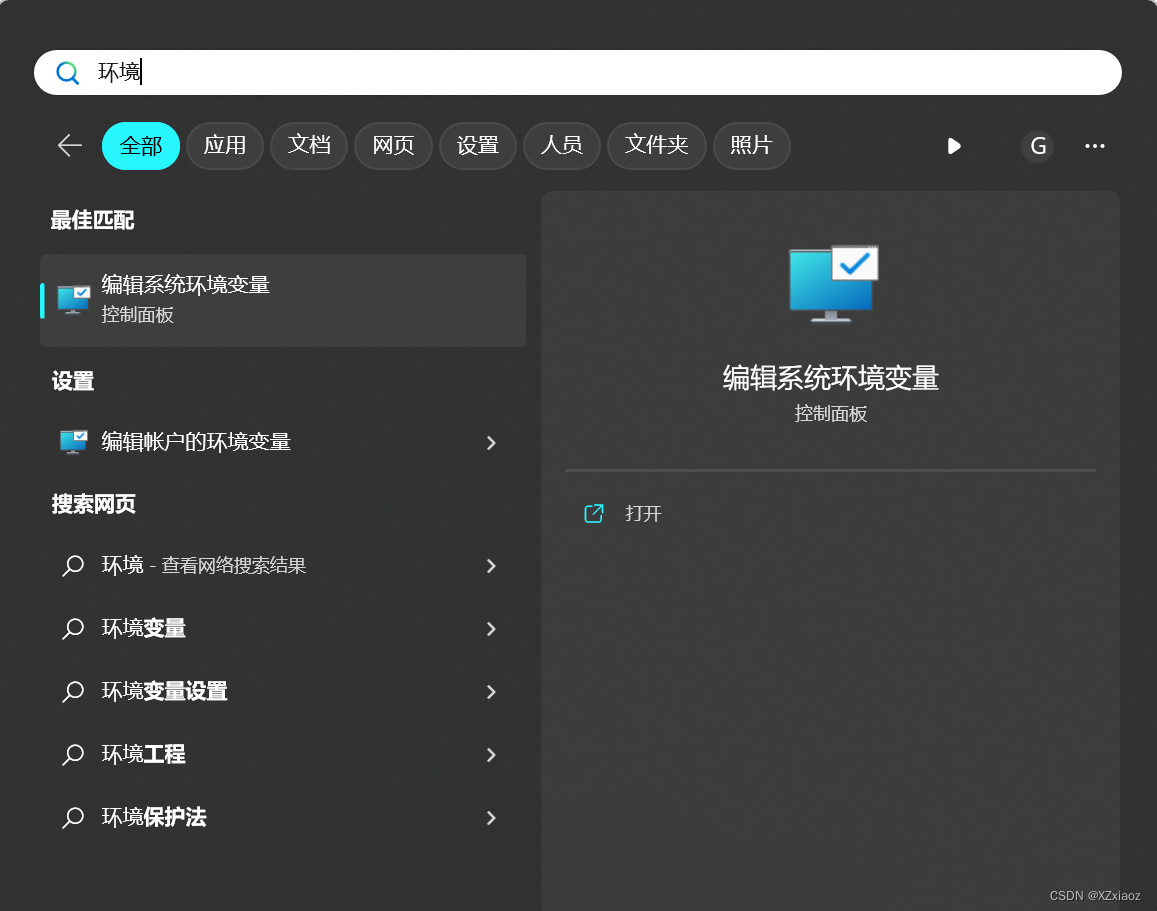Open the three-dot options menu
Screen dimensions: 1157x911
pos(1094,146)
